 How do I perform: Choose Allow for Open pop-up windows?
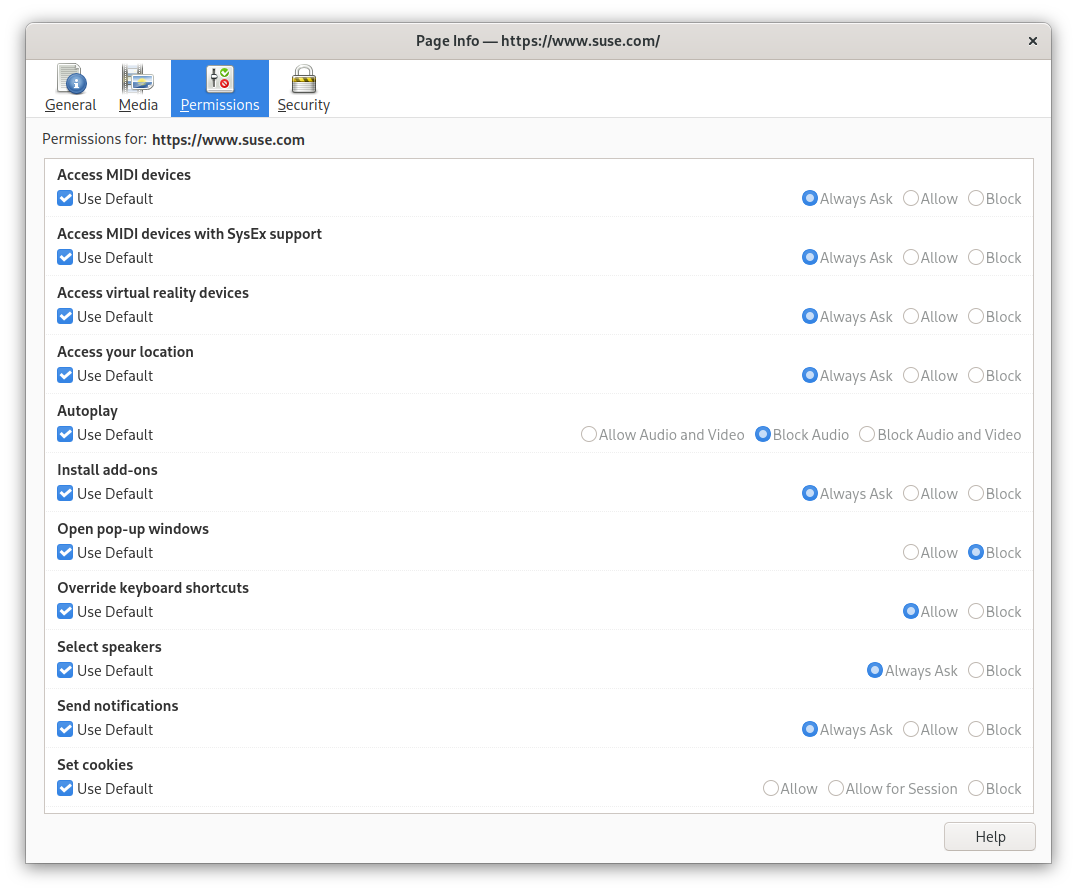coord(911,553)
